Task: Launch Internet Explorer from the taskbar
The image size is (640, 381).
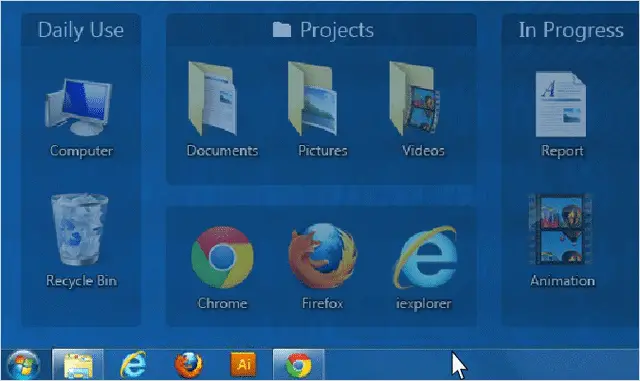Action: click(133, 364)
